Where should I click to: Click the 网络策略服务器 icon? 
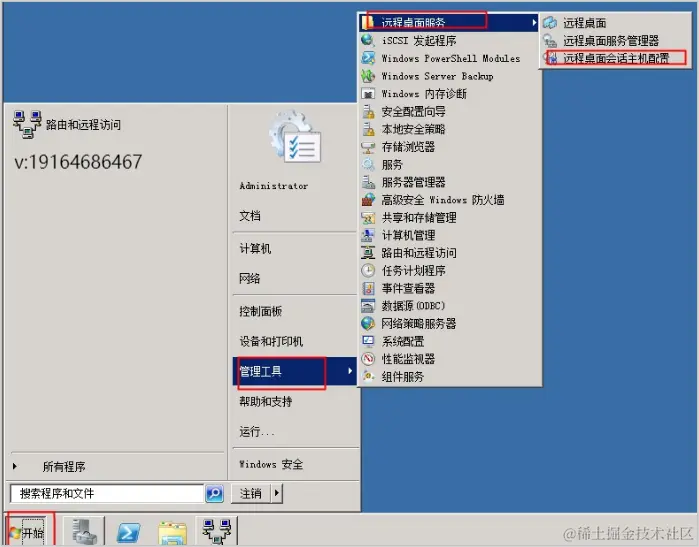[x=368, y=324]
